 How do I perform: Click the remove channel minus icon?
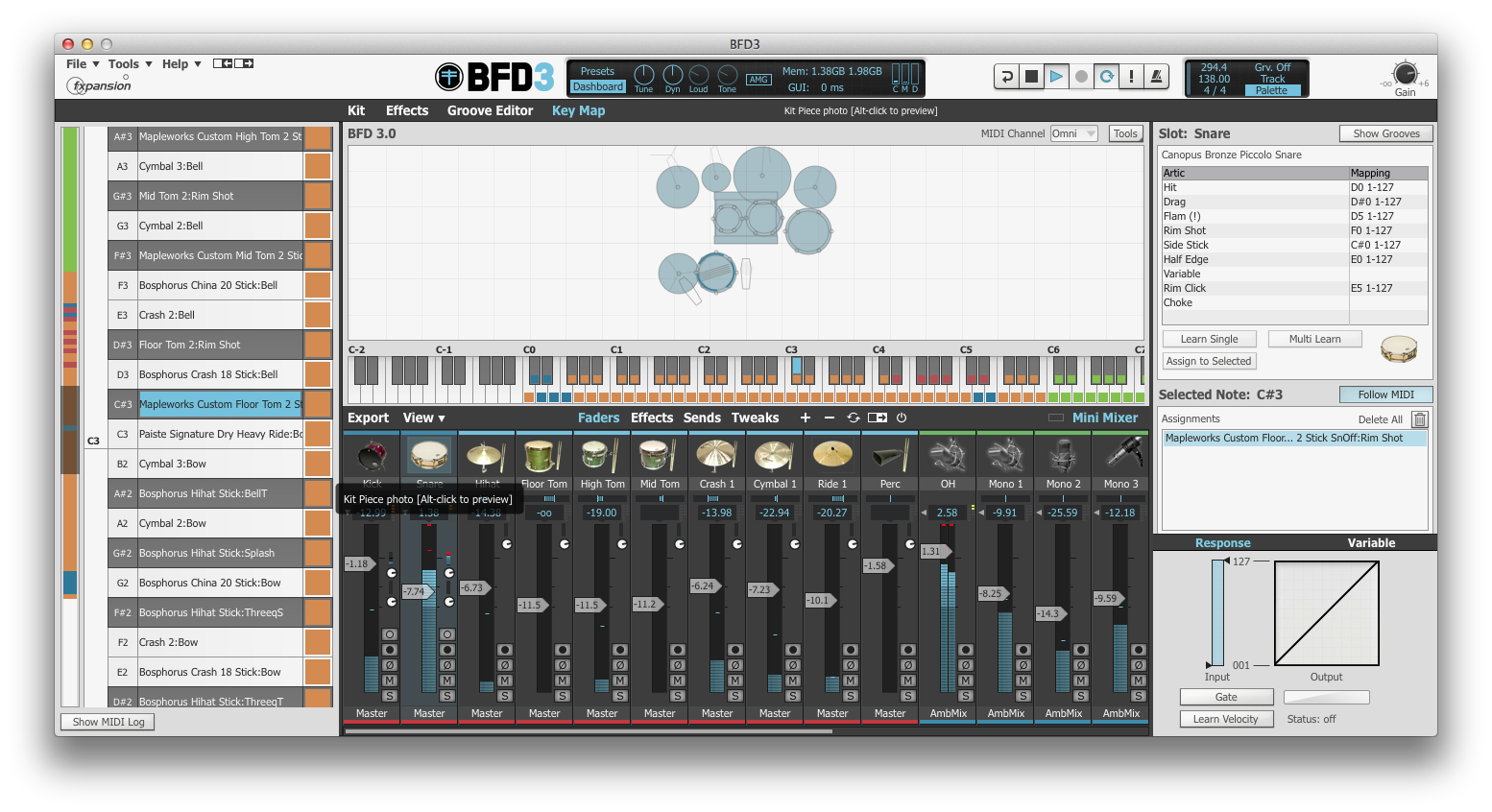click(x=830, y=418)
